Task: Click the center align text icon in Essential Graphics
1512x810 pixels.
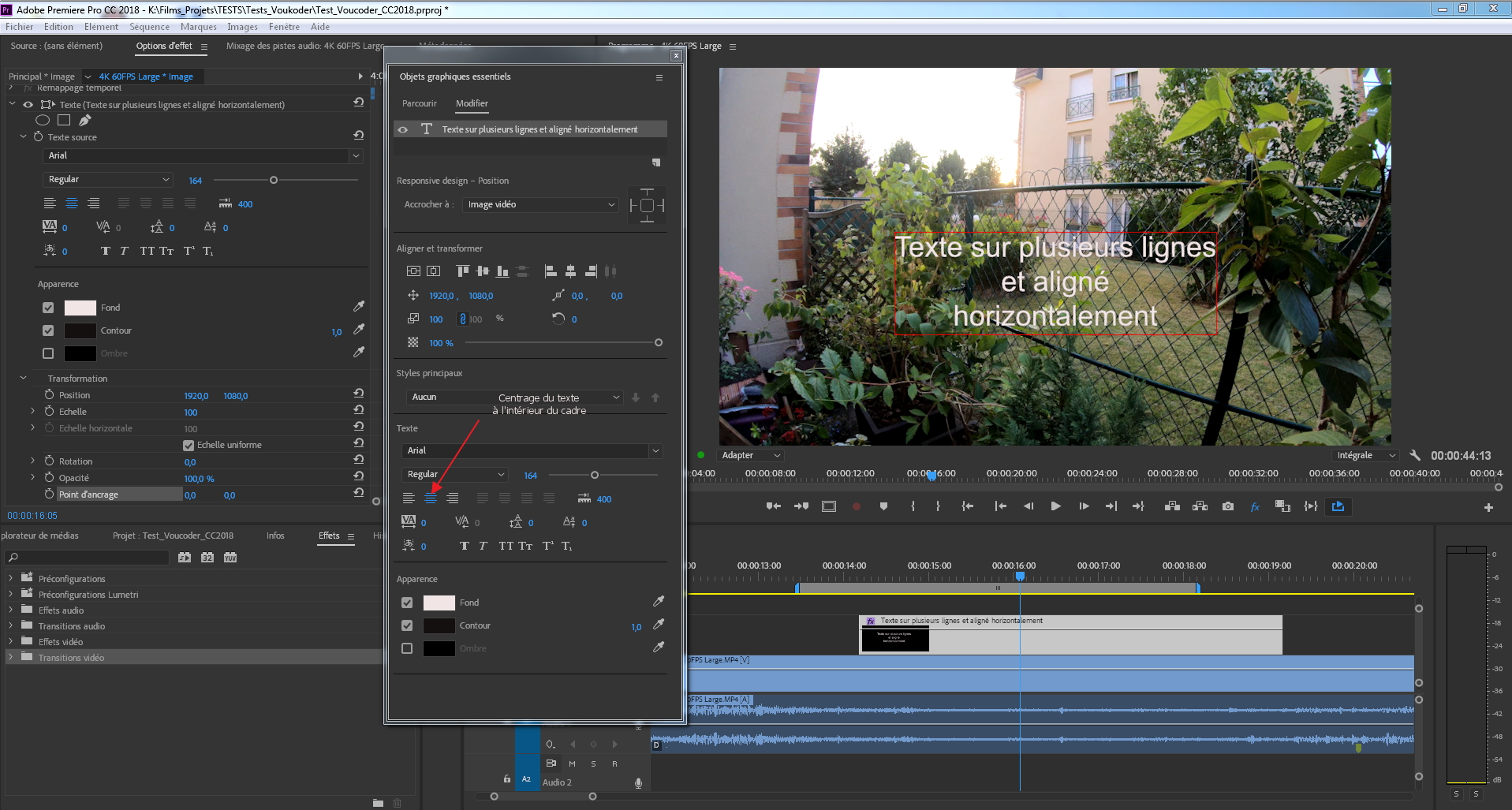Action: tap(431, 498)
